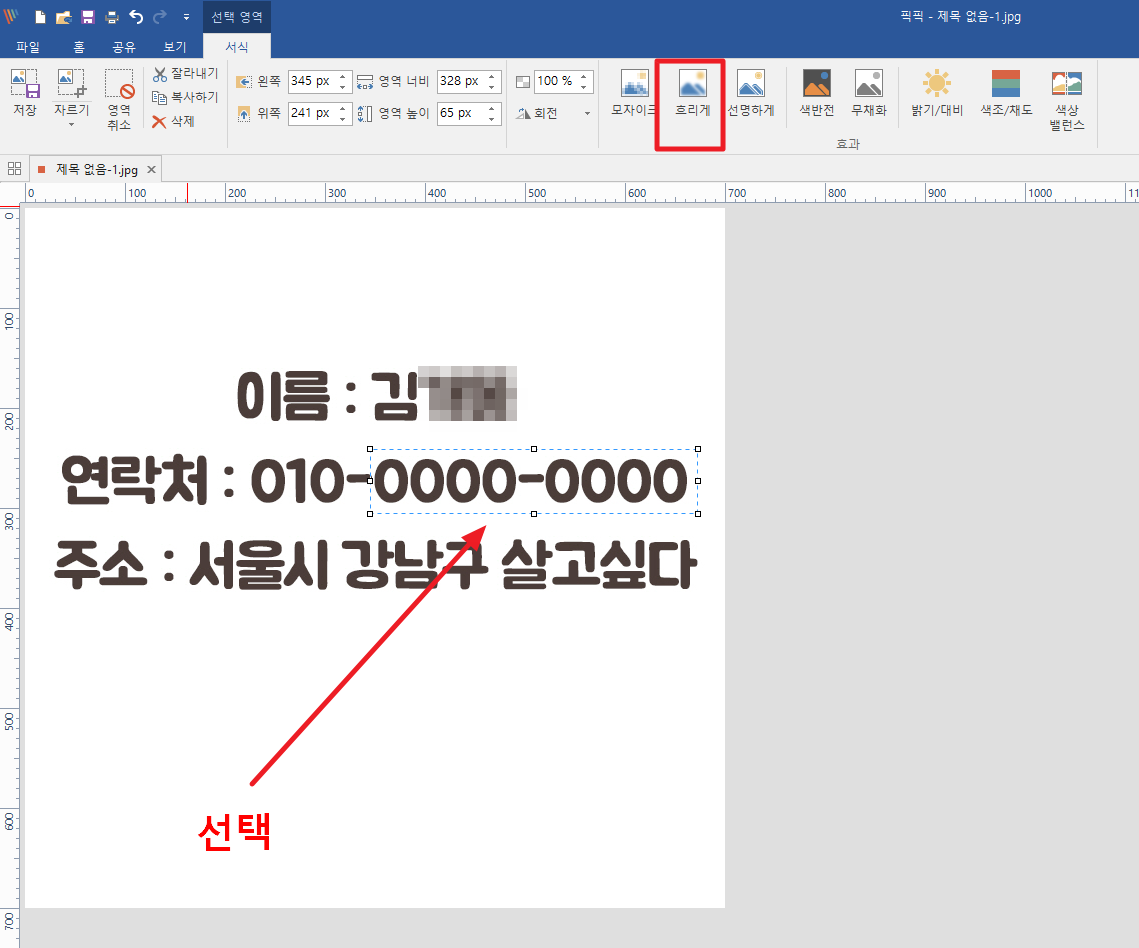Click the 저장 save button in ribbon

25,93
